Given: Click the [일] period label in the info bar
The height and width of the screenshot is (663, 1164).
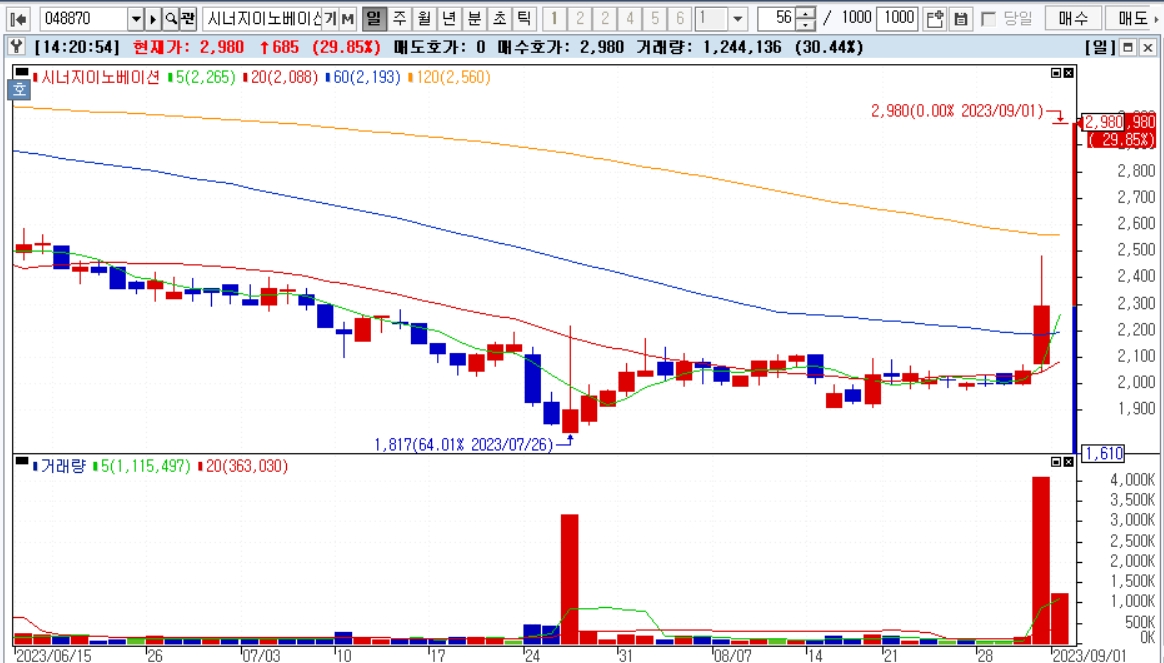Looking at the screenshot, I should point(1100,48).
